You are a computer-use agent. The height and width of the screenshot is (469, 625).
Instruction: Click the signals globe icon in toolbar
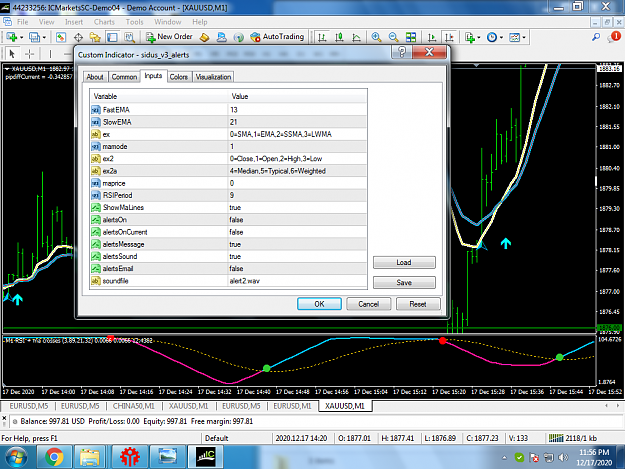point(239,37)
